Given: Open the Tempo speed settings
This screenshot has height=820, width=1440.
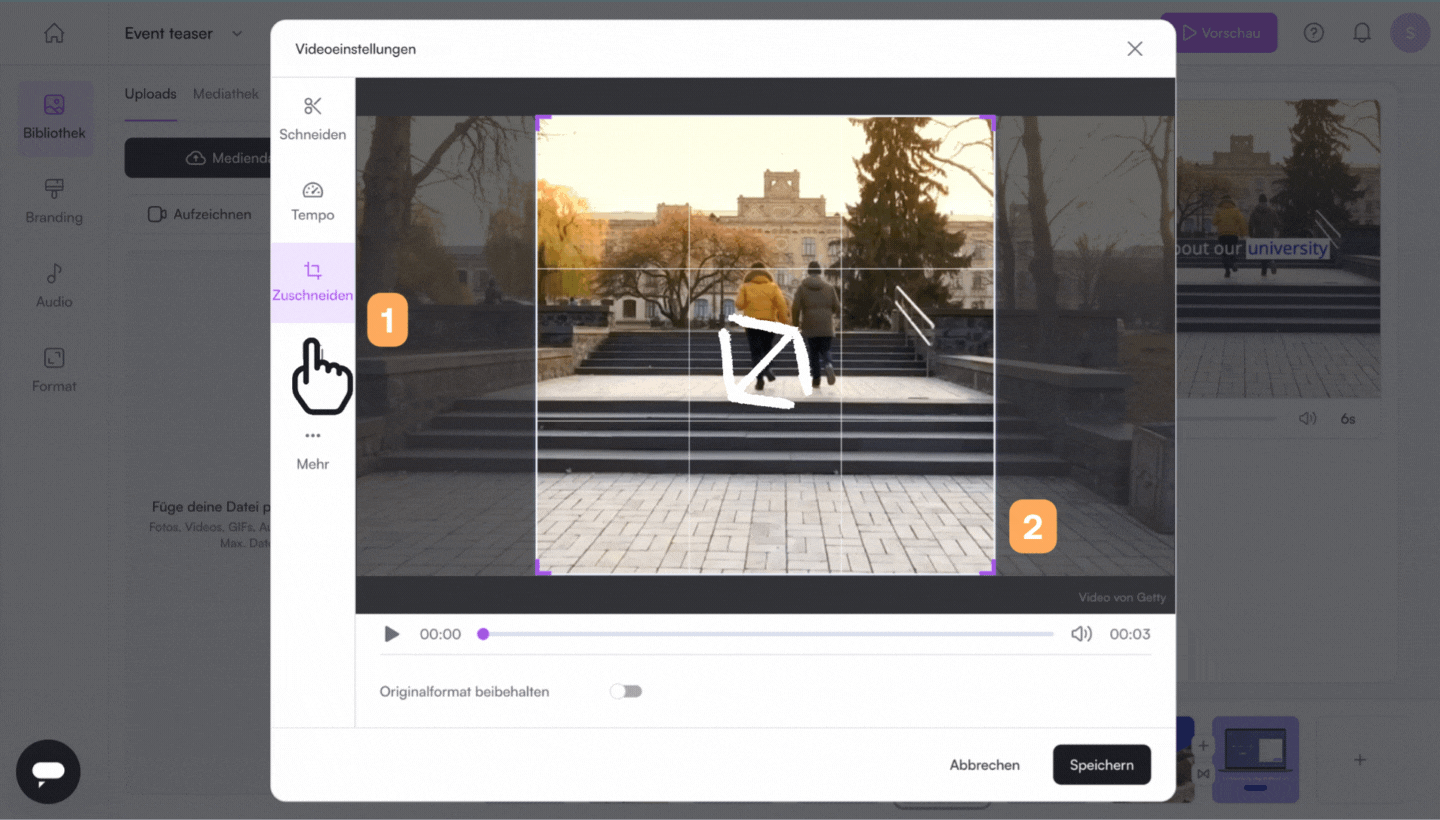Looking at the screenshot, I should tap(312, 200).
